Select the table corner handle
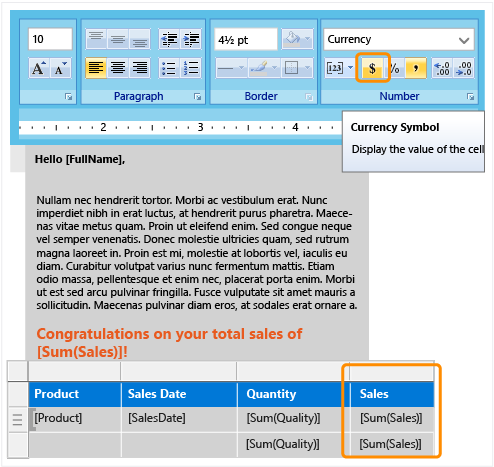 pos(18,371)
